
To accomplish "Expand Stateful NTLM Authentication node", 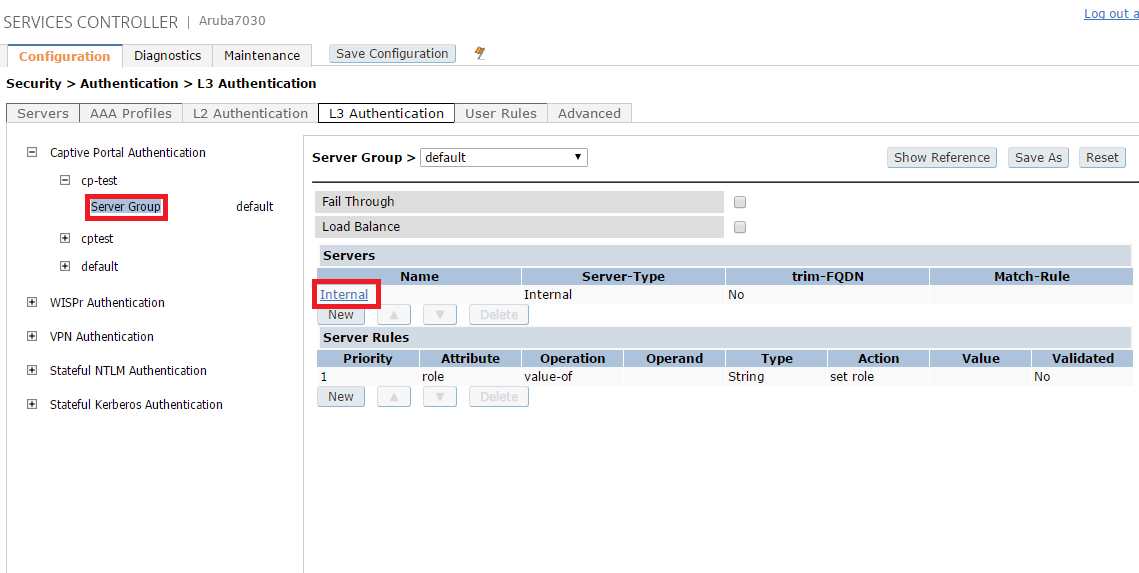I will coord(31,370).
